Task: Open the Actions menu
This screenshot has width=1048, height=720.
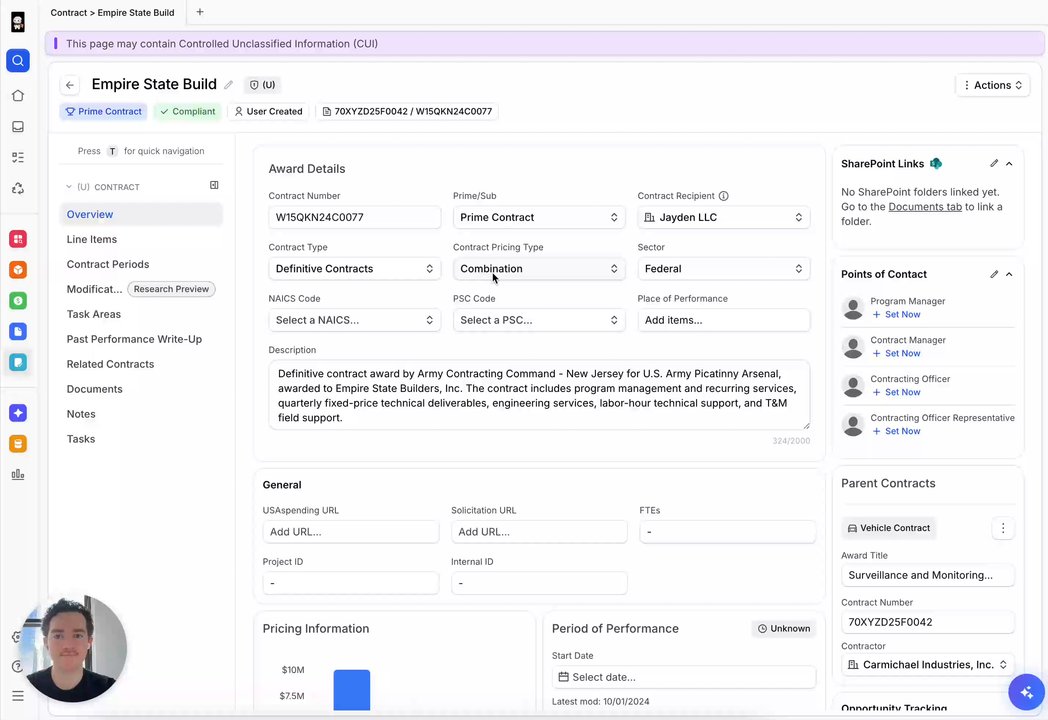Action: point(993,85)
